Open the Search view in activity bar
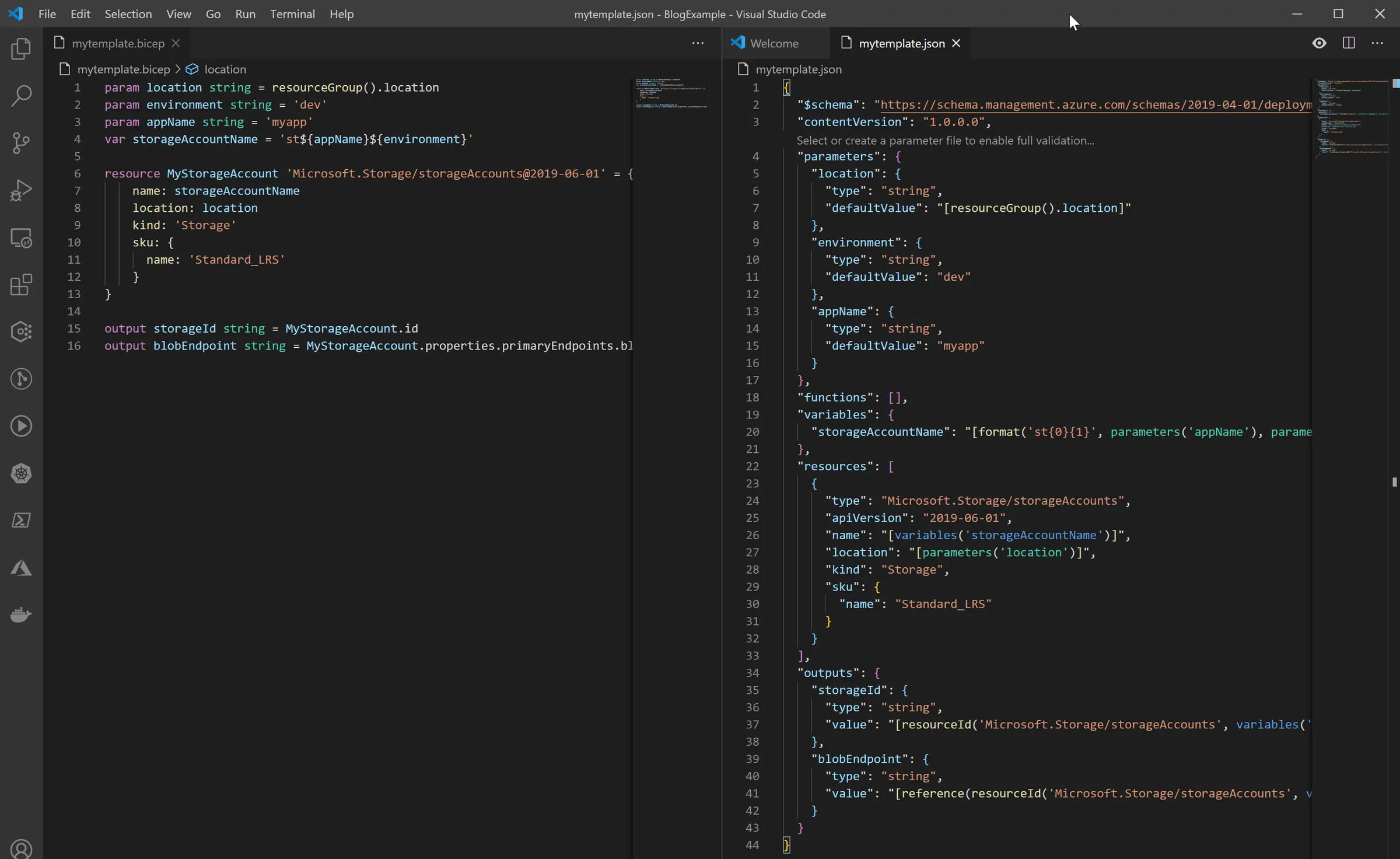 click(21, 96)
